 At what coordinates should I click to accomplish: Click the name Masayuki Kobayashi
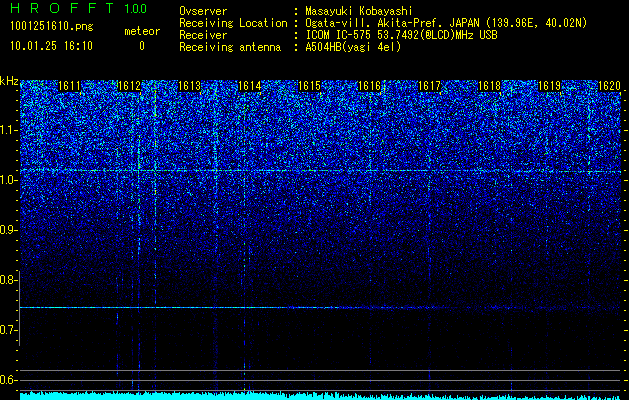(x=359, y=11)
